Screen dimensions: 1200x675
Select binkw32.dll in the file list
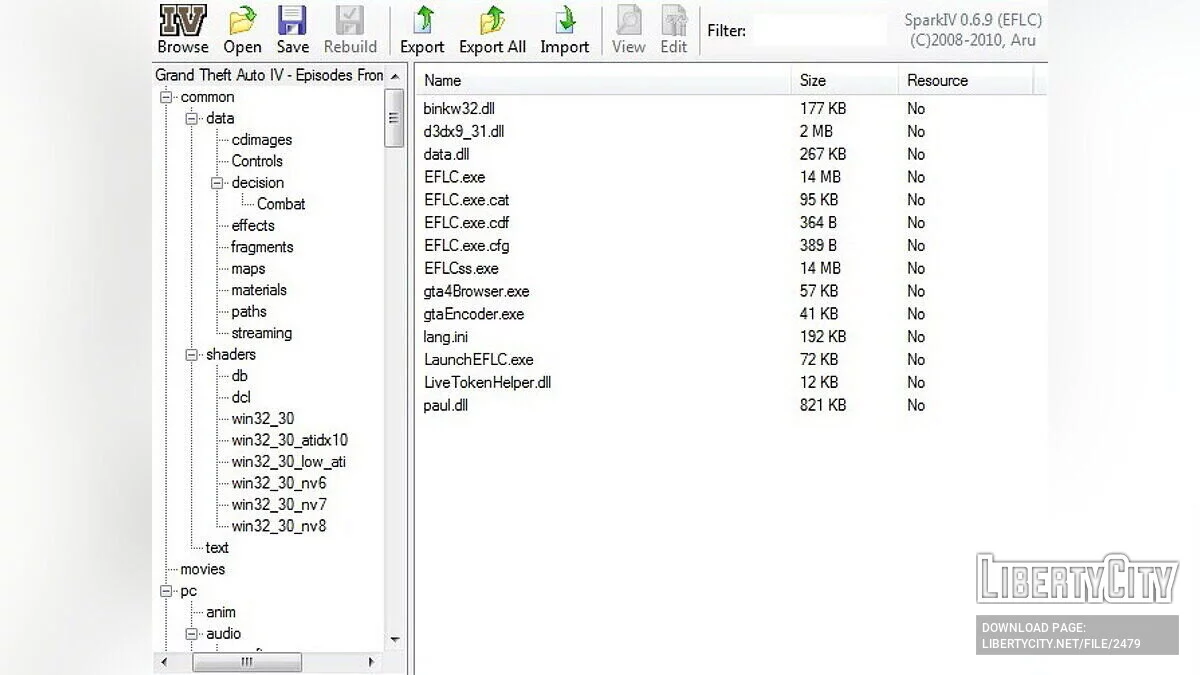click(x=459, y=108)
